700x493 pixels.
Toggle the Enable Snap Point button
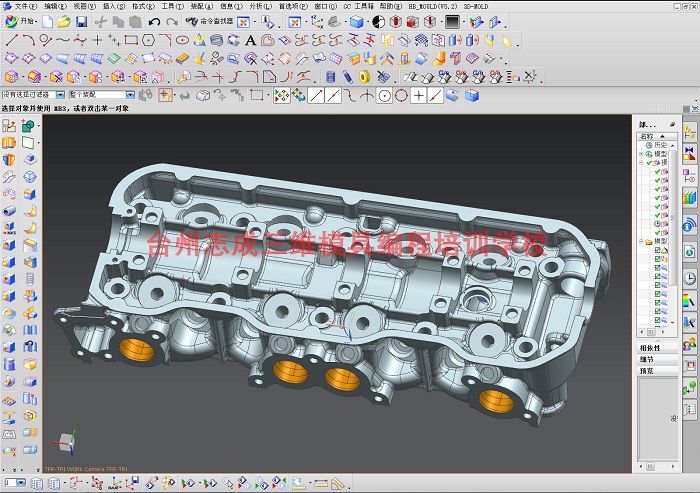coord(282,96)
